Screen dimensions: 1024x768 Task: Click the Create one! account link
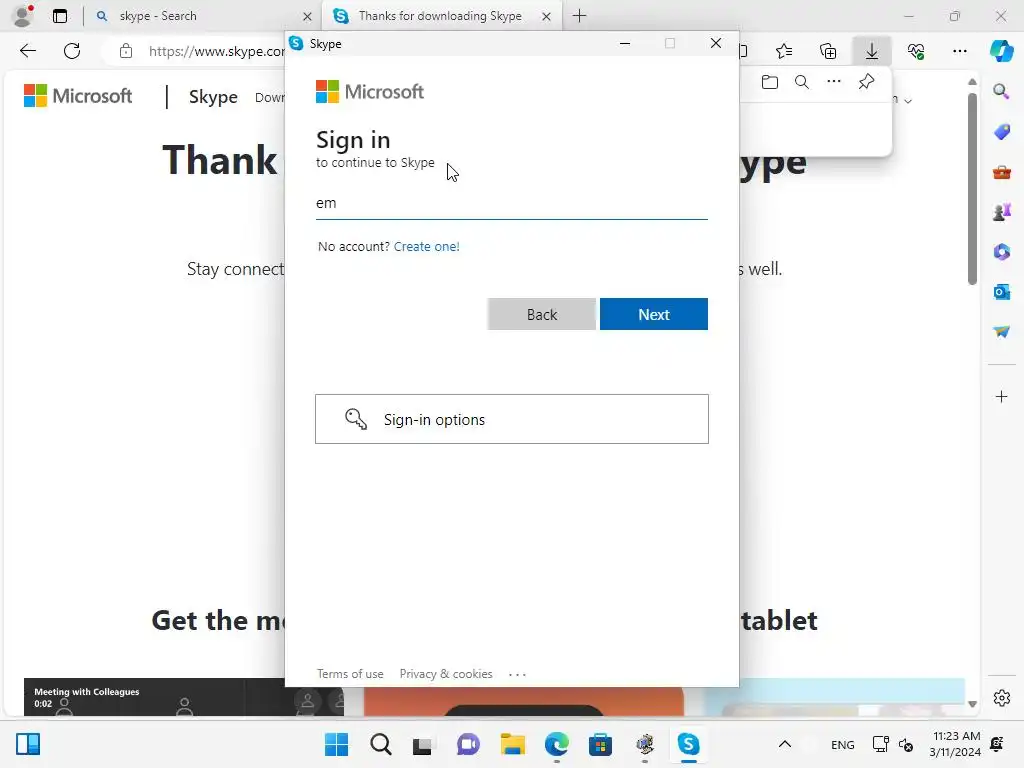[x=426, y=246]
